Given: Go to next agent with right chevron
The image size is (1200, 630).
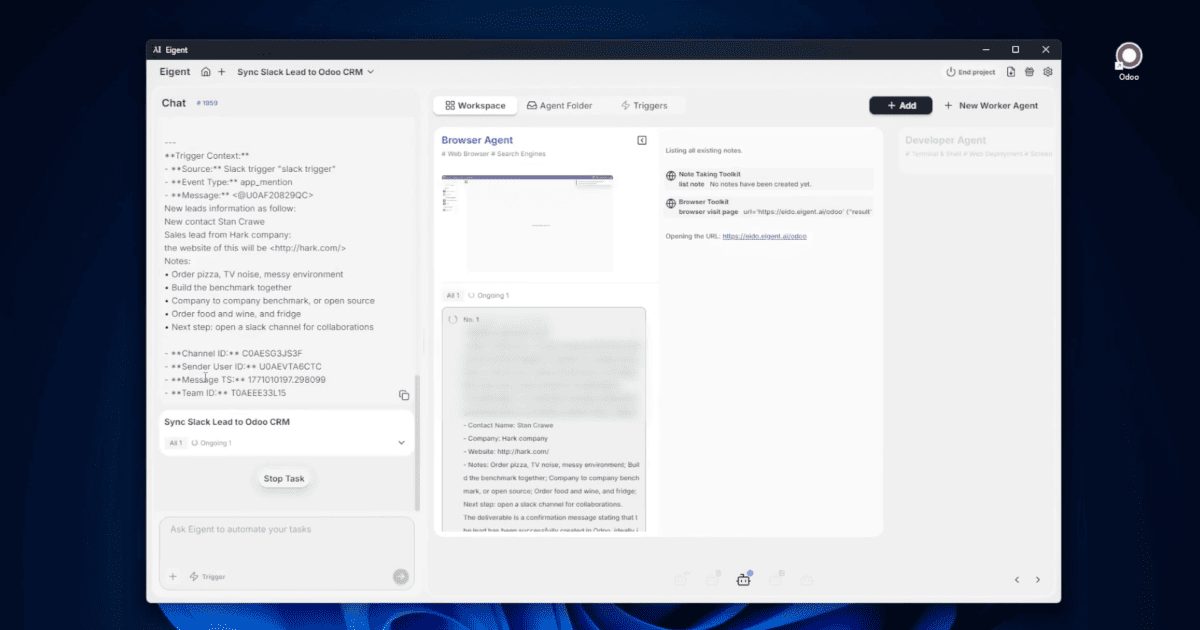Looking at the screenshot, I should [x=1038, y=579].
